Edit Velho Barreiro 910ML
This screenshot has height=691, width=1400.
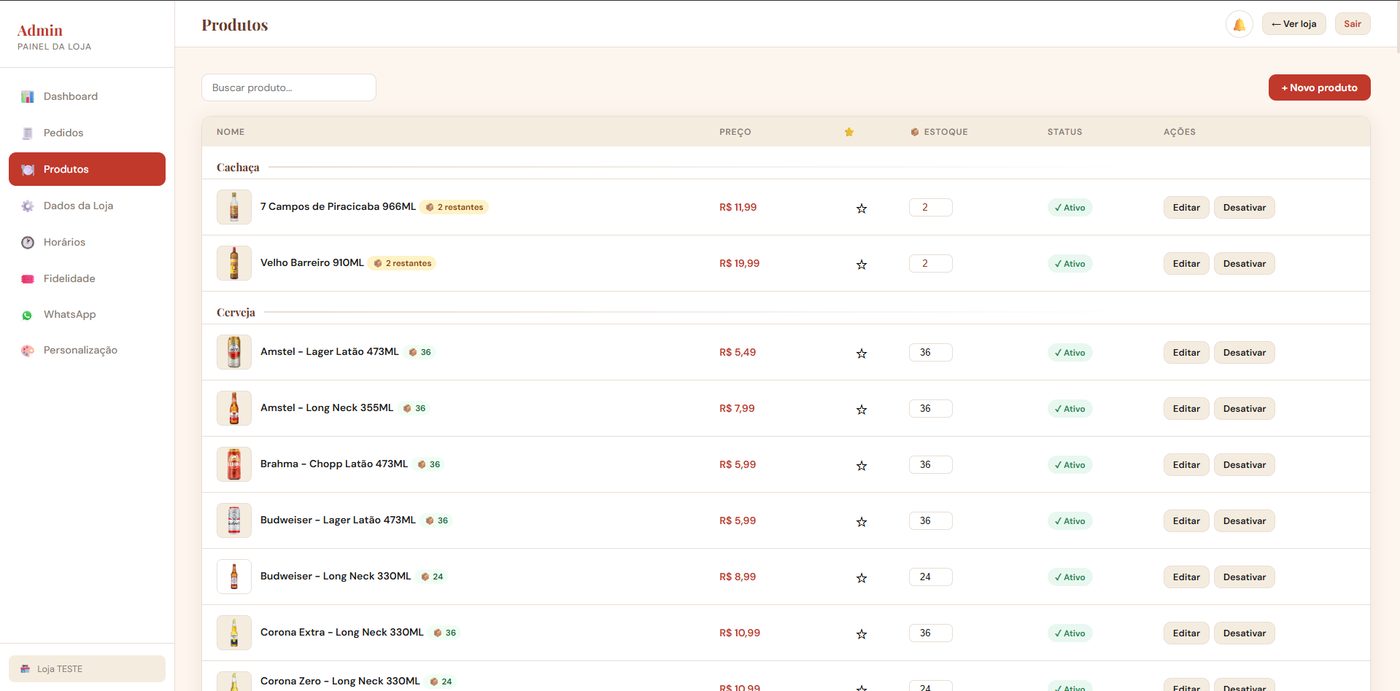(x=1186, y=264)
